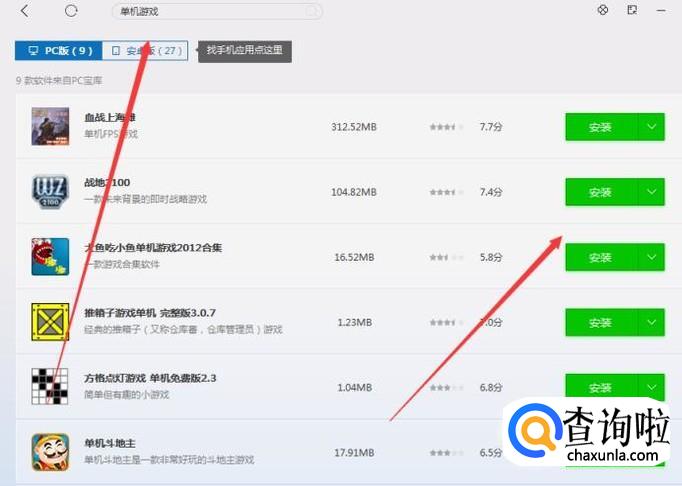Switch to the 安卓版 (27) tab
682x486 pixels.
pyautogui.click(x=145, y=50)
